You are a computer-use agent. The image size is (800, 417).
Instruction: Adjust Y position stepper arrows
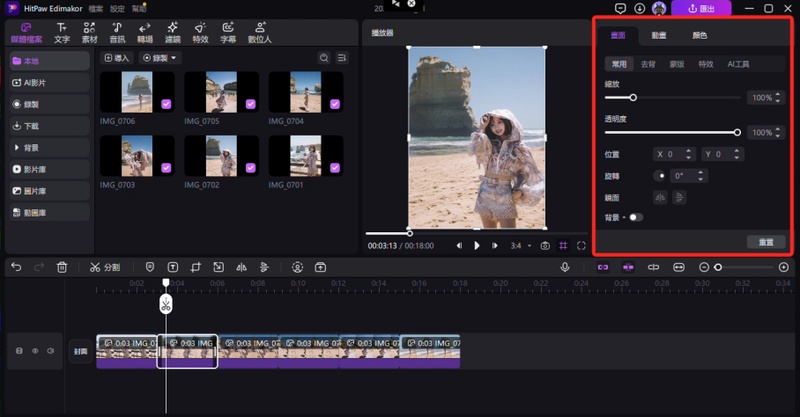click(x=736, y=154)
